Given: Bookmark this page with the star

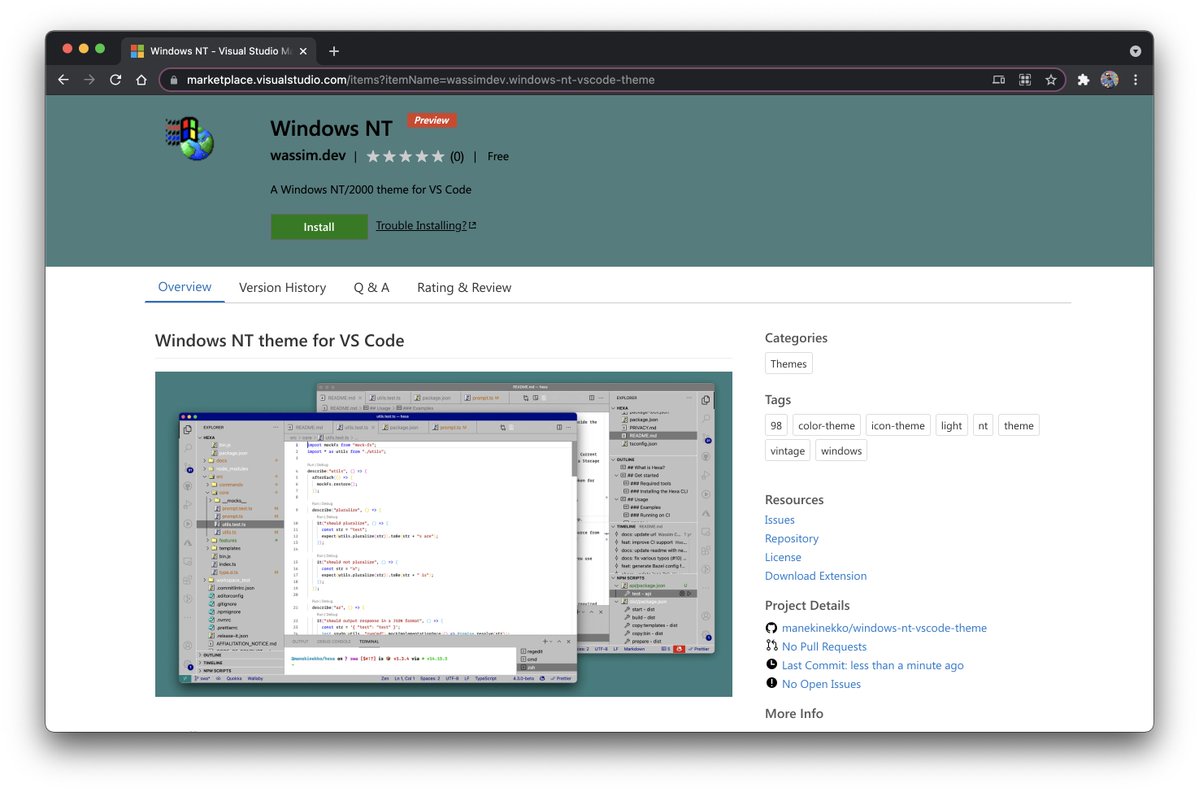Looking at the screenshot, I should click(x=1051, y=80).
